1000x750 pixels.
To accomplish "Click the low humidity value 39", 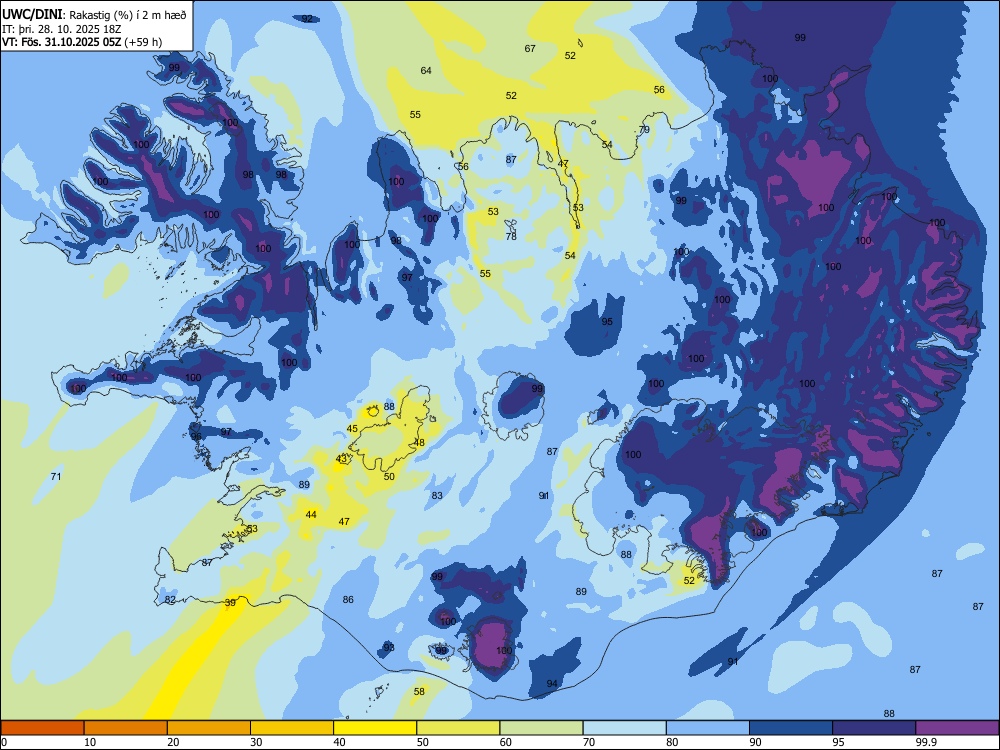I will pyautogui.click(x=230, y=602).
